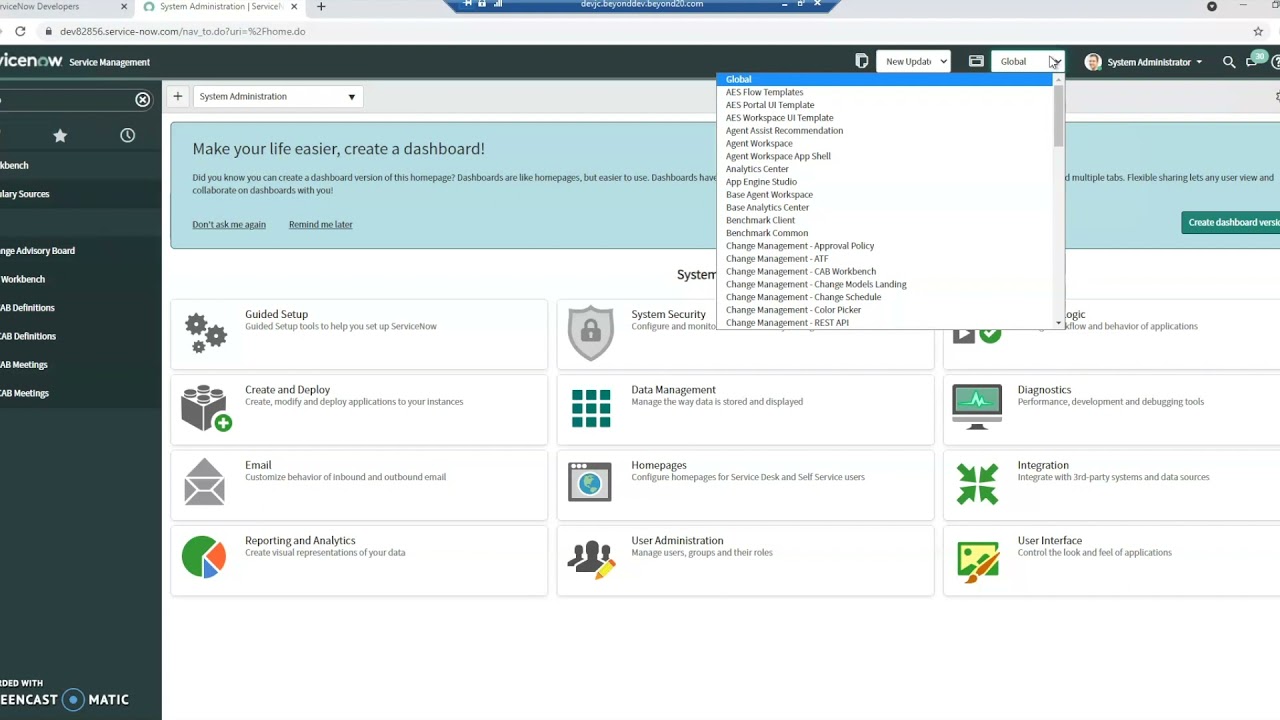Click the System Security shield lock icon
The width and height of the screenshot is (1280, 720).
591,333
